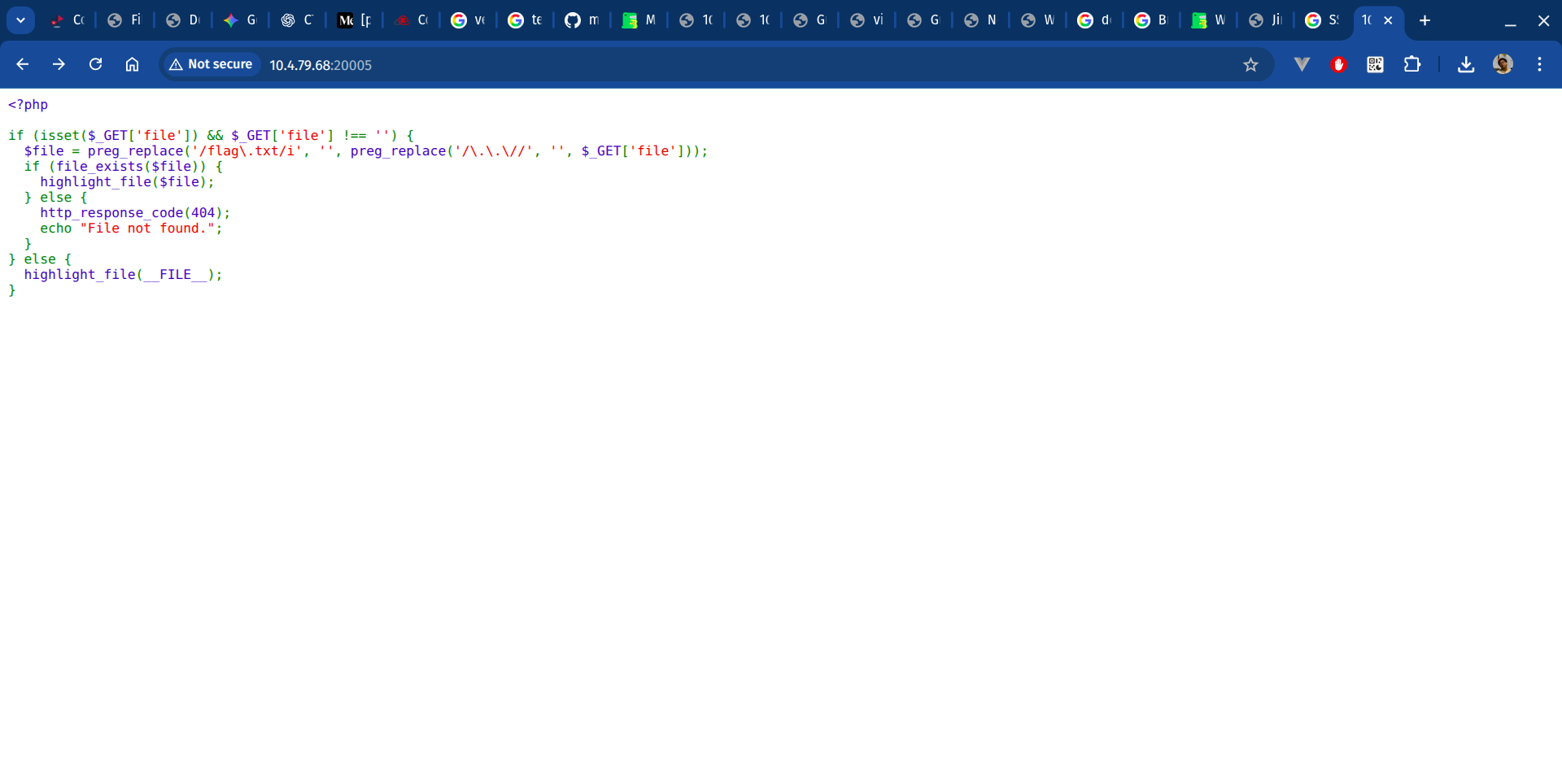Click the Not secure site info chip
The image size is (1562, 784).
click(211, 64)
